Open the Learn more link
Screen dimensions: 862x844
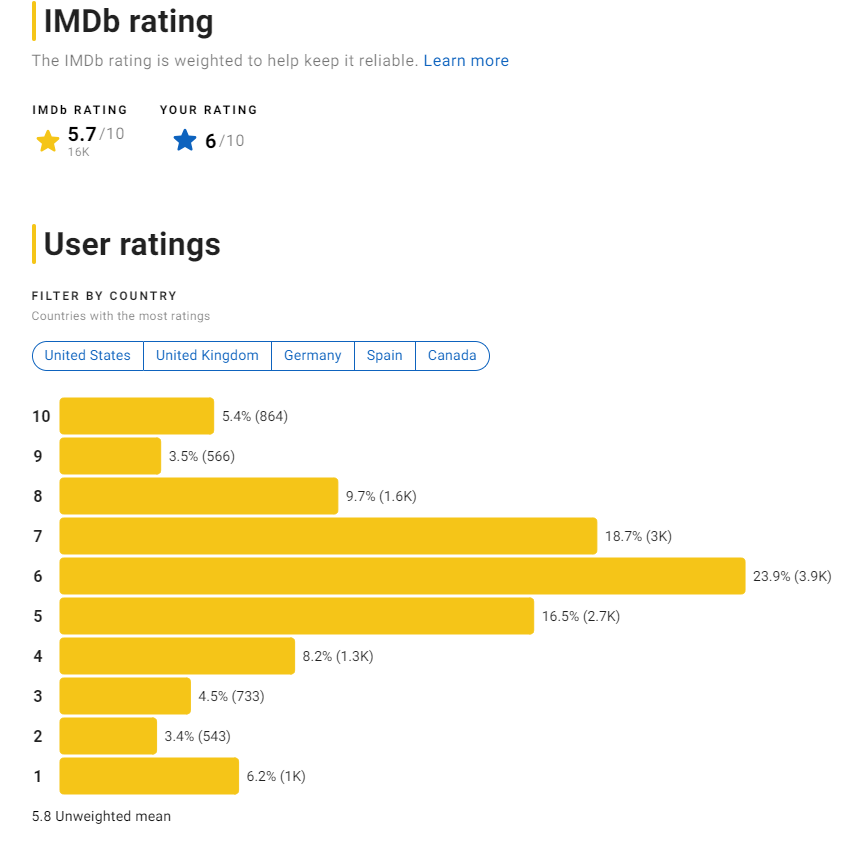[x=466, y=60]
